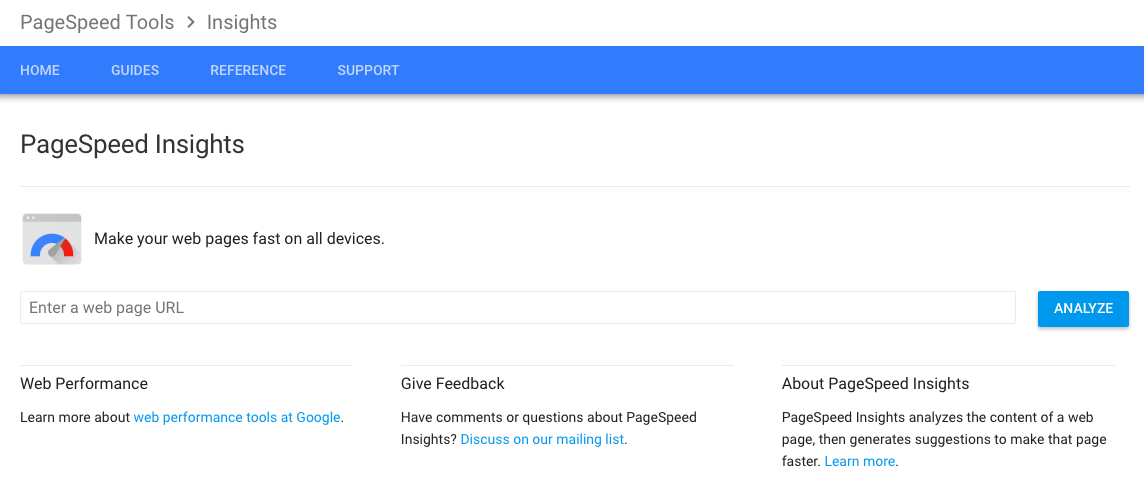The height and width of the screenshot is (487, 1144).
Task: Focus the Enter a web page URL field
Action: pos(517,307)
